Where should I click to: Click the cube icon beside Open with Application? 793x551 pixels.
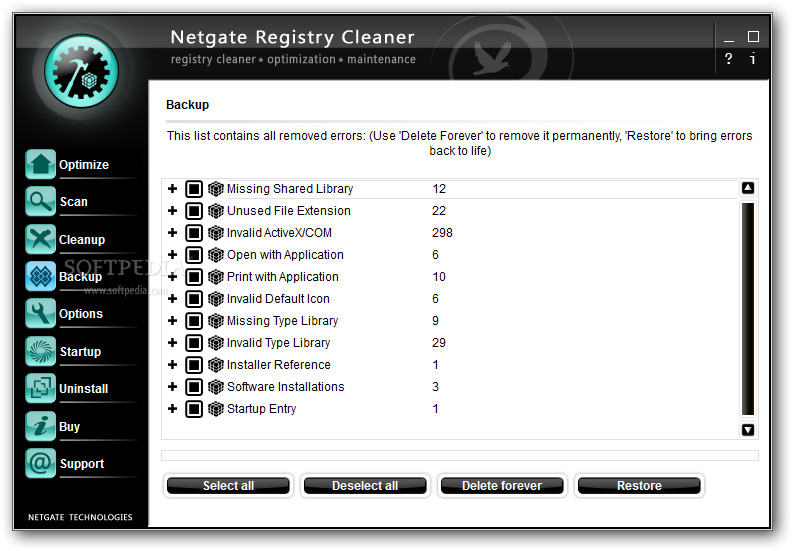216,255
